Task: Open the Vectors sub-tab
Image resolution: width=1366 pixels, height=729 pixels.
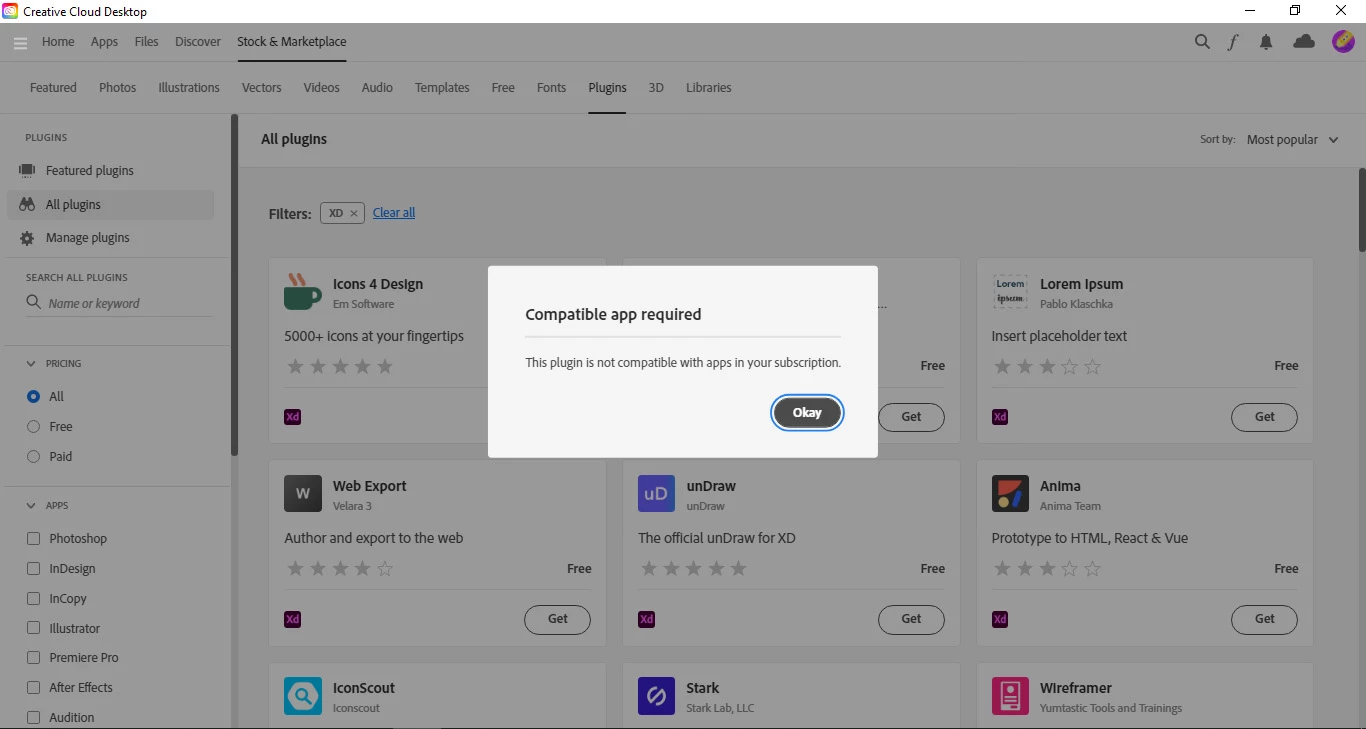Action: click(x=262, y=88)
